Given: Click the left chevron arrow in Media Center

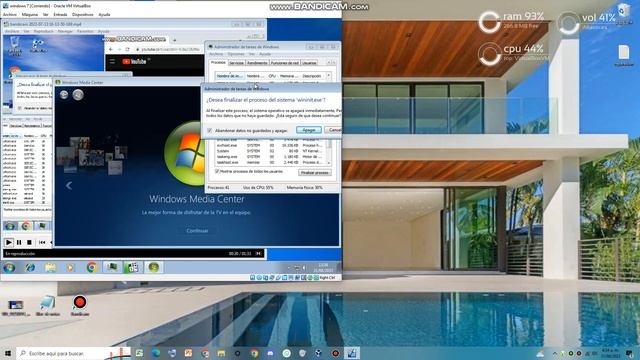Looking at the screenshot, I should pyautogui.click(x=69, y=186).
